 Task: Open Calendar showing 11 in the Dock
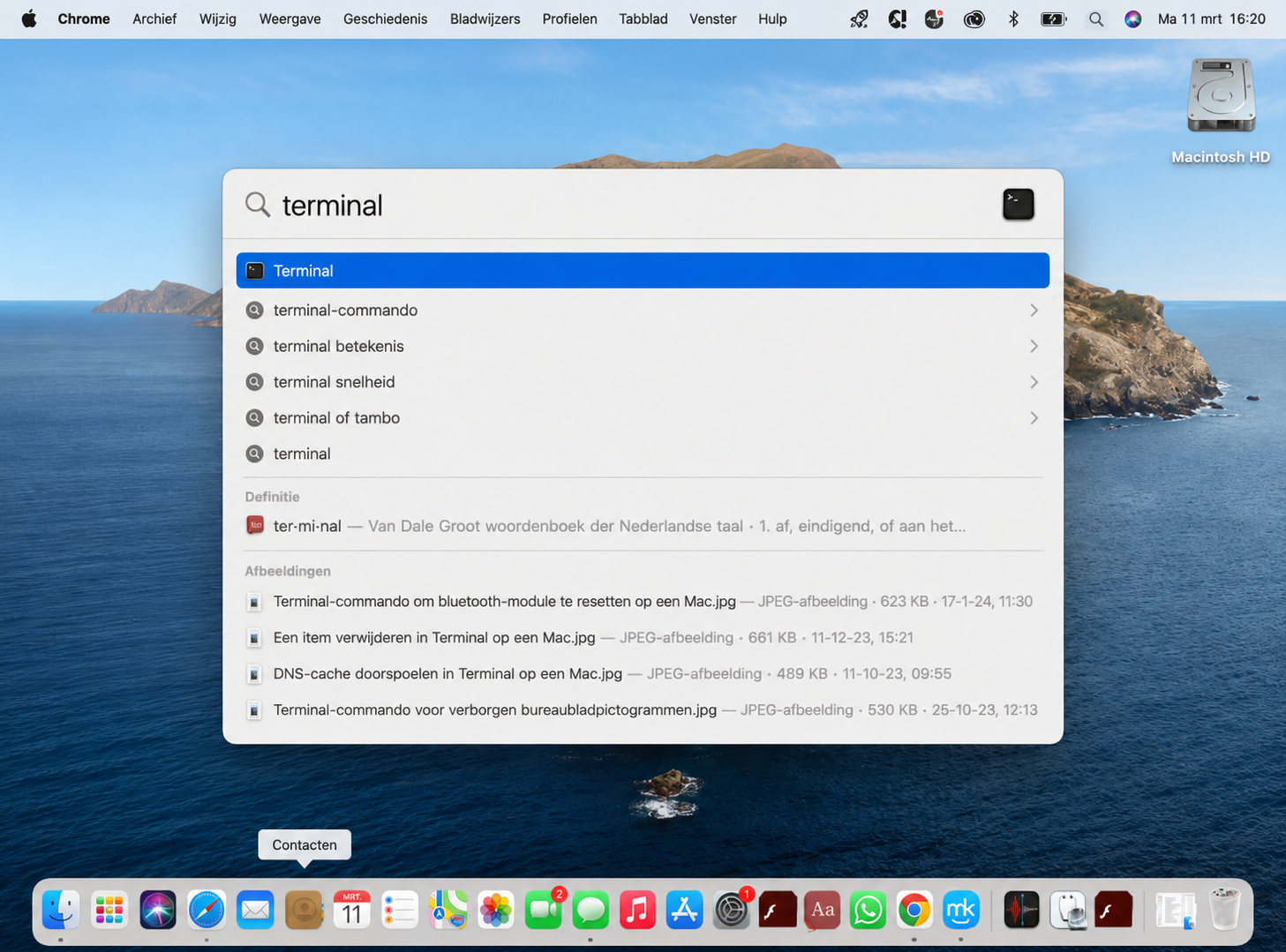coord(351,910)
